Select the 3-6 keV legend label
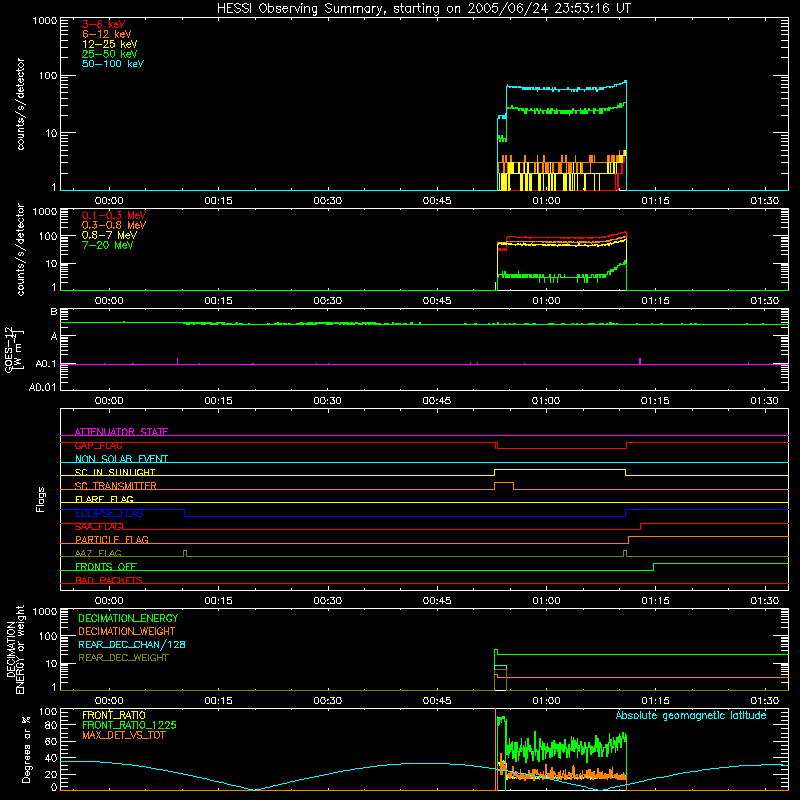Screen dimensions: 800x800 pyautogui.click(x=104, y=24)
